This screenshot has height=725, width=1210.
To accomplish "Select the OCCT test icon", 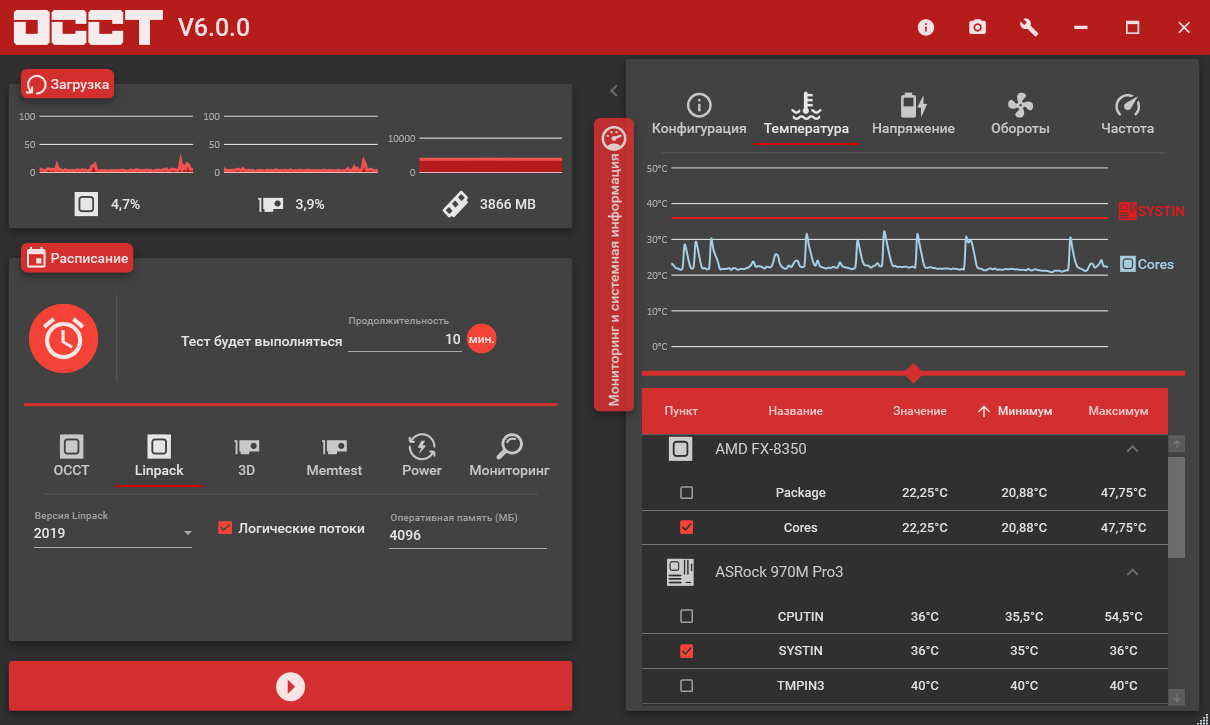I will (71, 446).
